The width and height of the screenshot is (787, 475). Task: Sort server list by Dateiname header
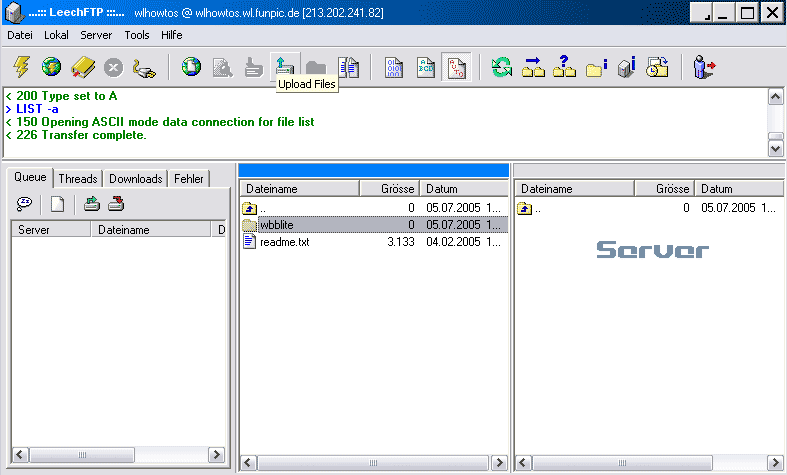(x=575, y=189)
